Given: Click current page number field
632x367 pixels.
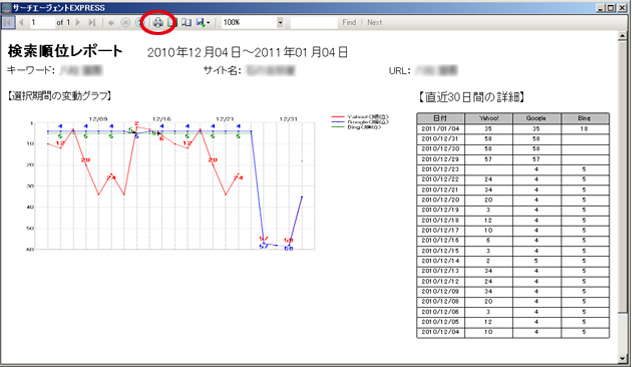Looking at the screenshot, I should 42,23.
